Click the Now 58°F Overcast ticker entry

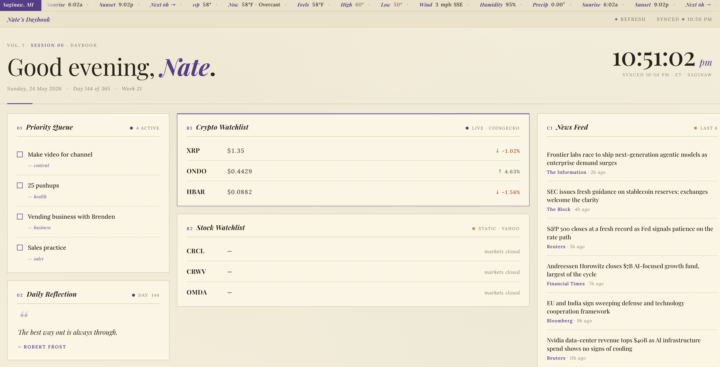click(x=254, y=5)
